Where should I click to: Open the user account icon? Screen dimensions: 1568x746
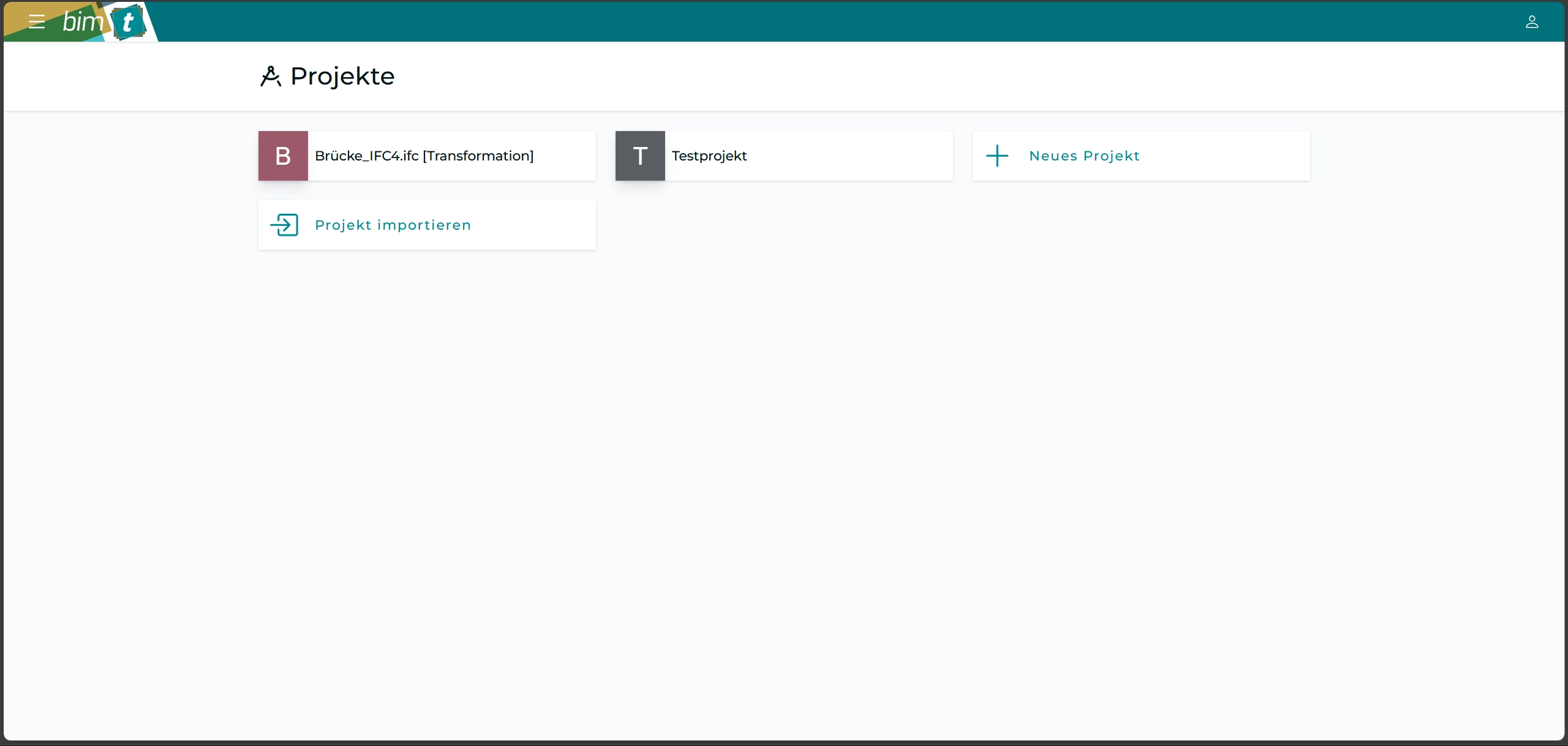click(x=1531, y=22)
